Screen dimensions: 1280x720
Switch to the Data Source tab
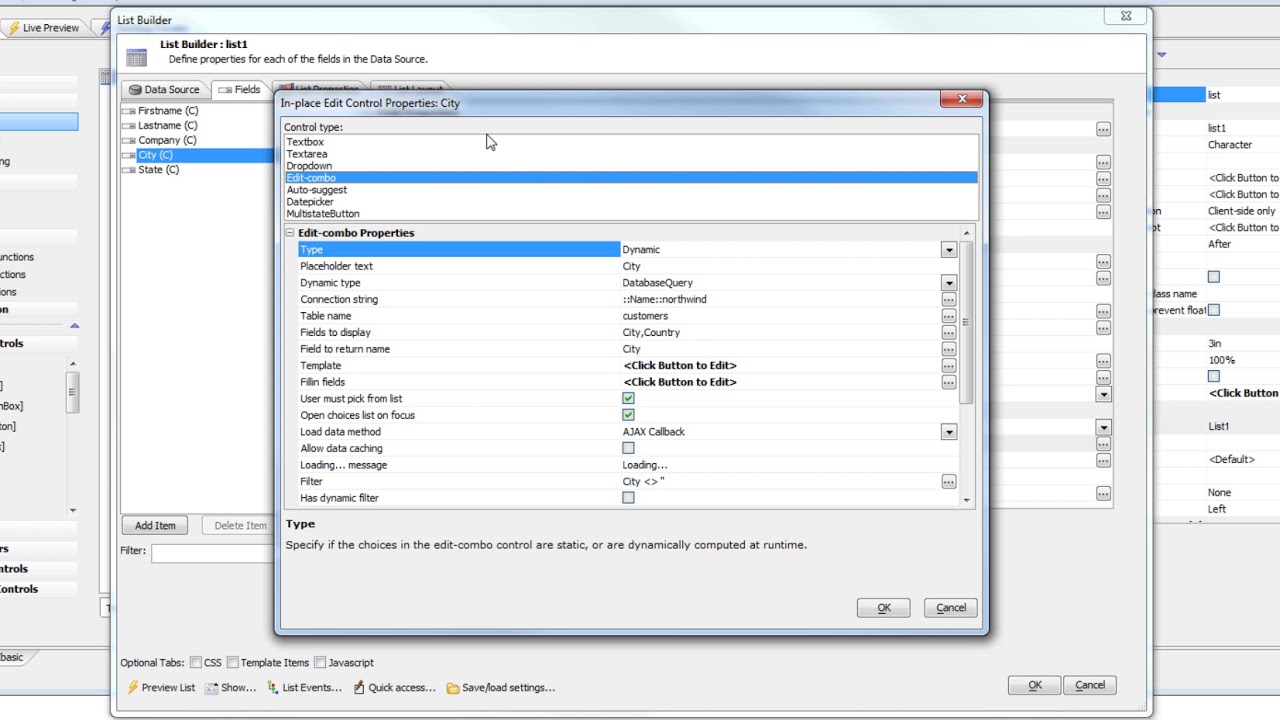click(163, 90)
